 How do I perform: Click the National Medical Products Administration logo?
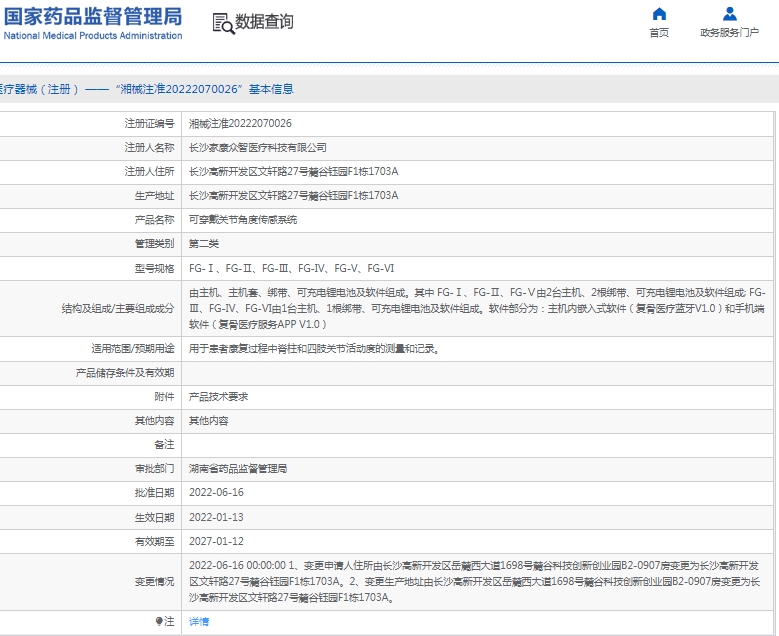tap(93, 23)
